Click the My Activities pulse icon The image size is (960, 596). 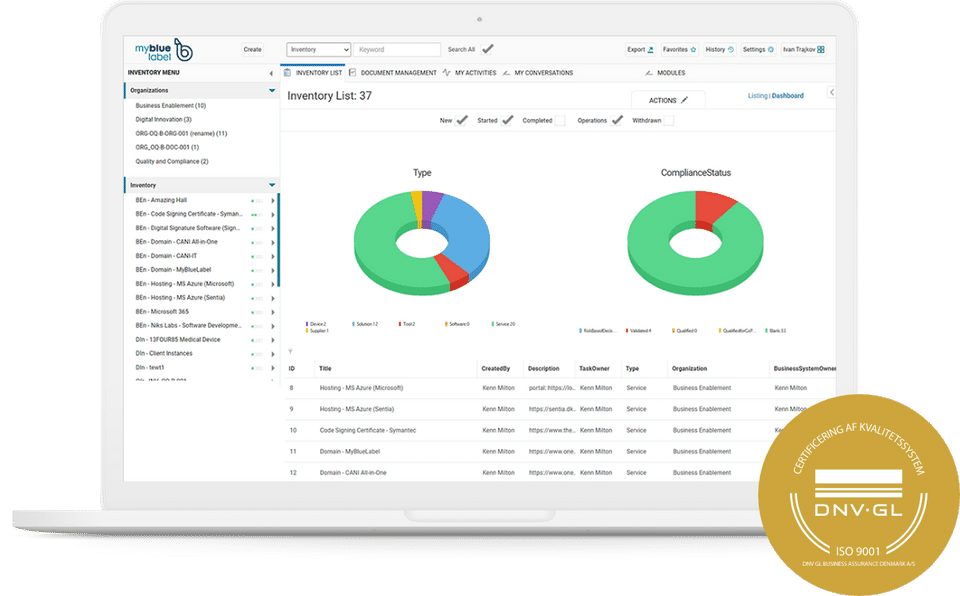446,73
